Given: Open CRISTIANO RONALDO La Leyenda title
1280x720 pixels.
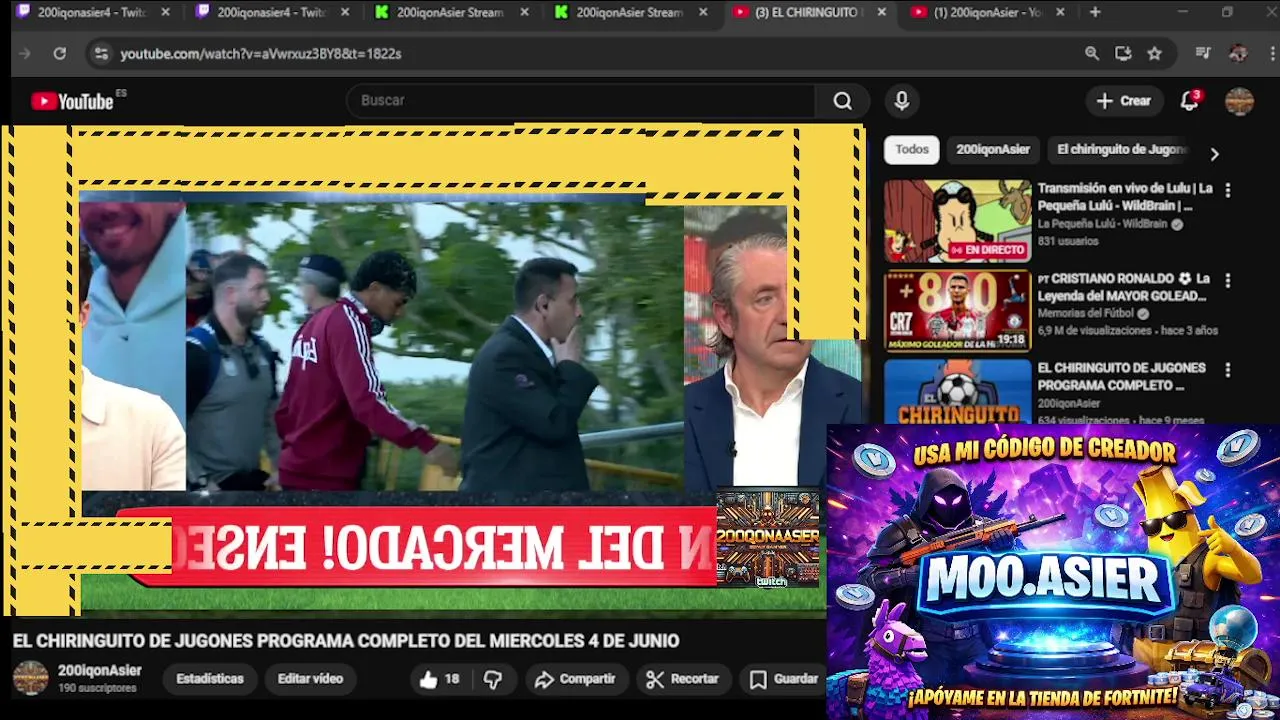Looking at the screenshot, I should 1125,287.
